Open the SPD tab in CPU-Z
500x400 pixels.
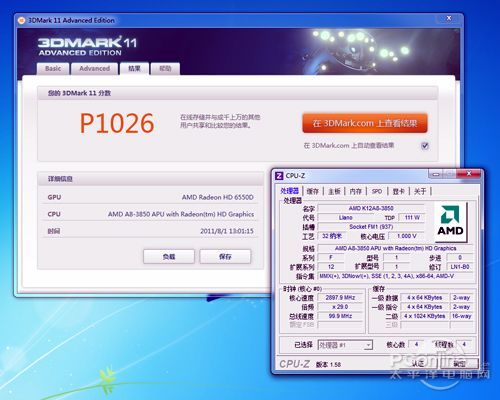coord(377,191)
